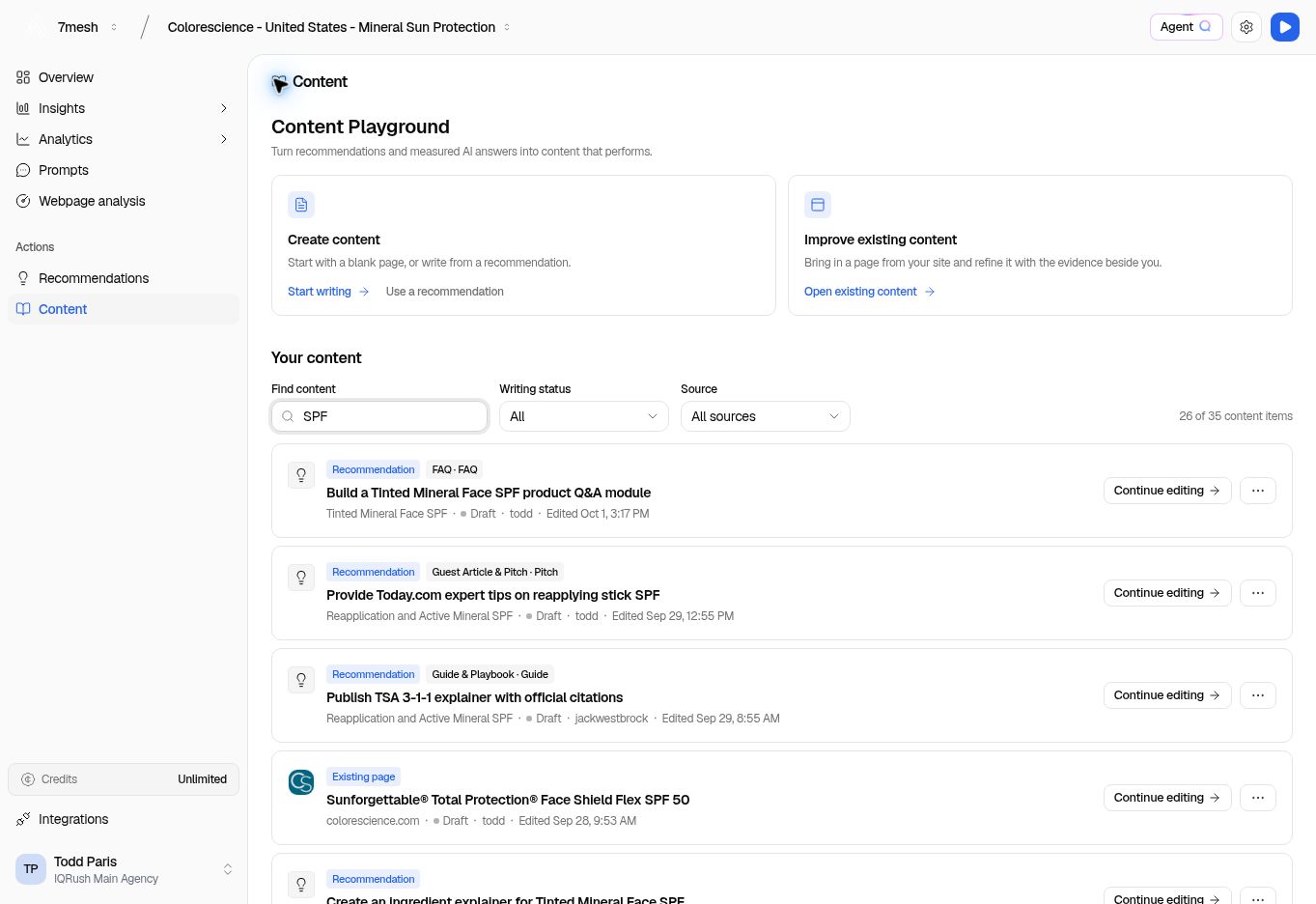The width and height of the screenshot is (1316, 904).
Task: Click lightbulb icon on TSA 3-1-1 explainer row
Action: click(301, 680)
